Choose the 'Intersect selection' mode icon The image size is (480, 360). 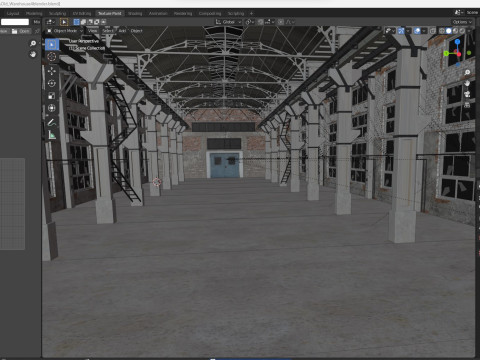(104, 22)
